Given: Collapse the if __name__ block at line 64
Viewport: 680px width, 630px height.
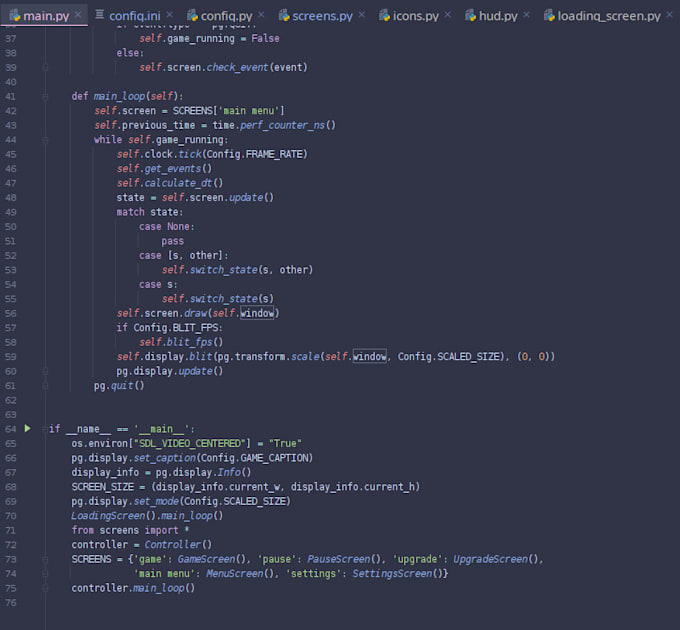Looking at the screenshot, I should click(x=45, y=429).
